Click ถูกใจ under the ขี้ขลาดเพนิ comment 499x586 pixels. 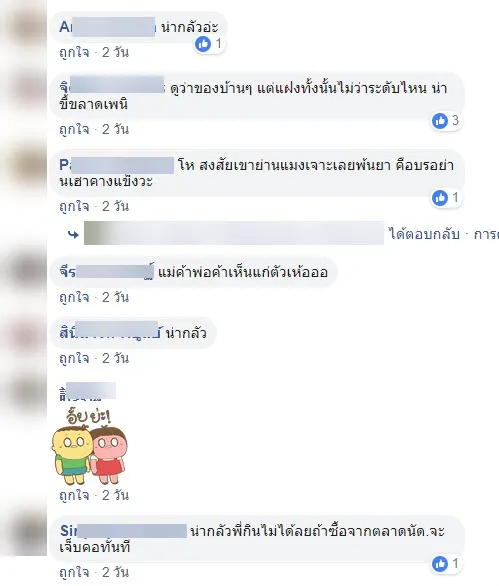click(x=74, y=129)
